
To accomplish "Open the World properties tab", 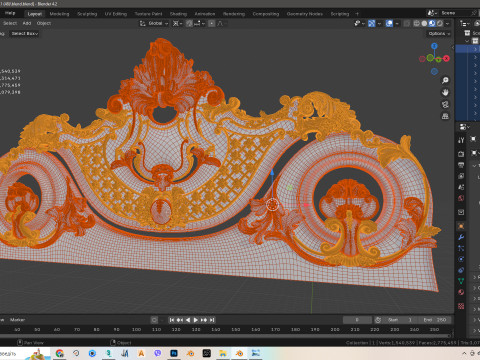I will pyautogui.click(x=461, y=198).
